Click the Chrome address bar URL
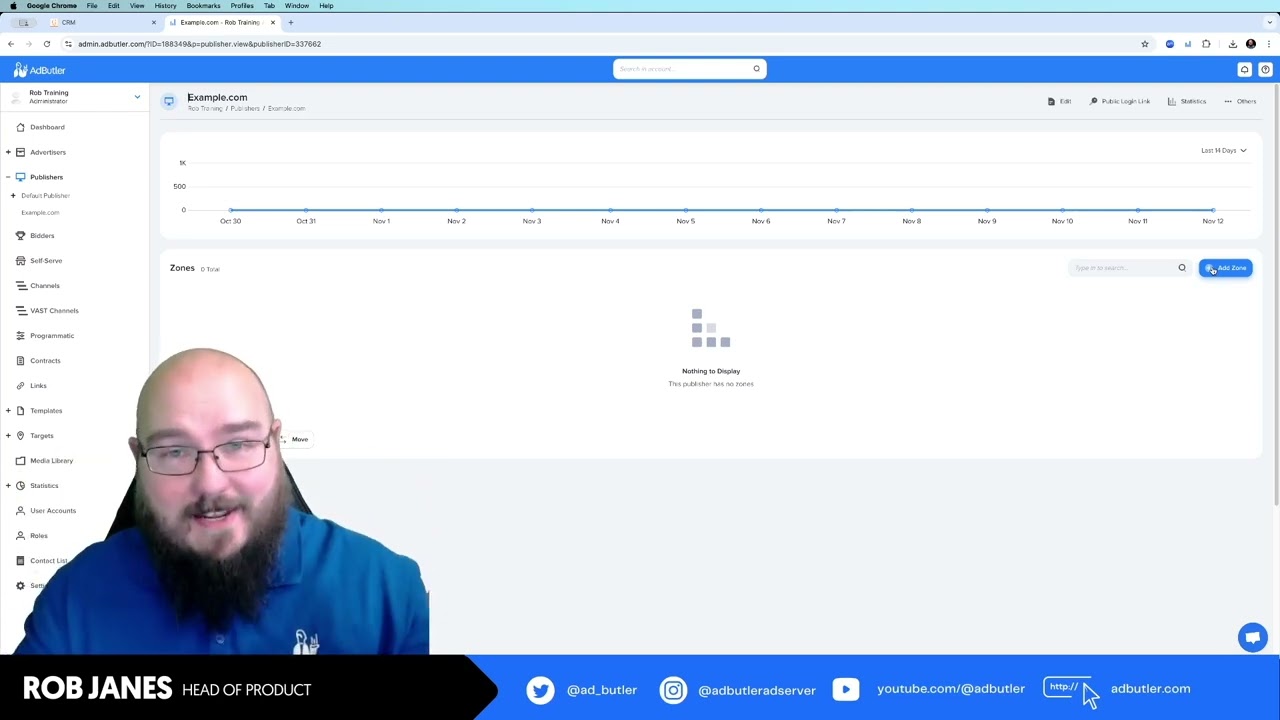Image resolution: width=1280 pixels, height=720 pixels. click(199, 44)
